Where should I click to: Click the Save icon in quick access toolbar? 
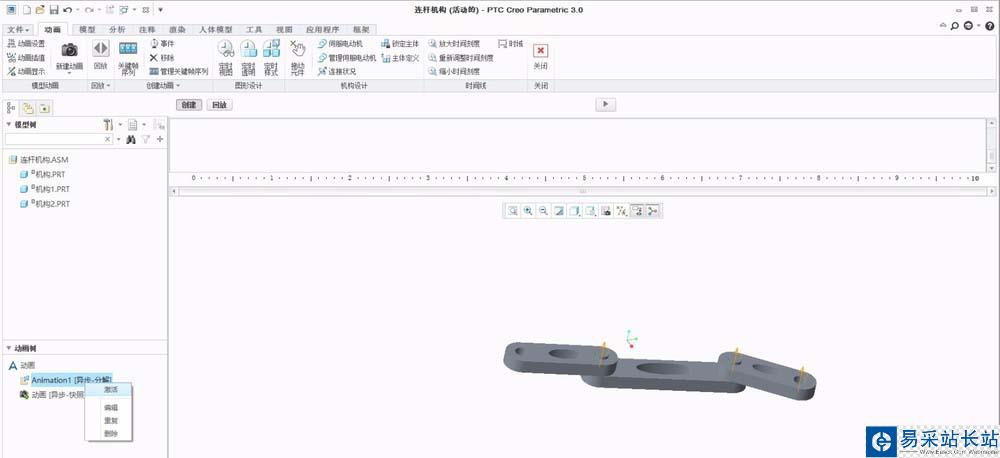[54, 10]
